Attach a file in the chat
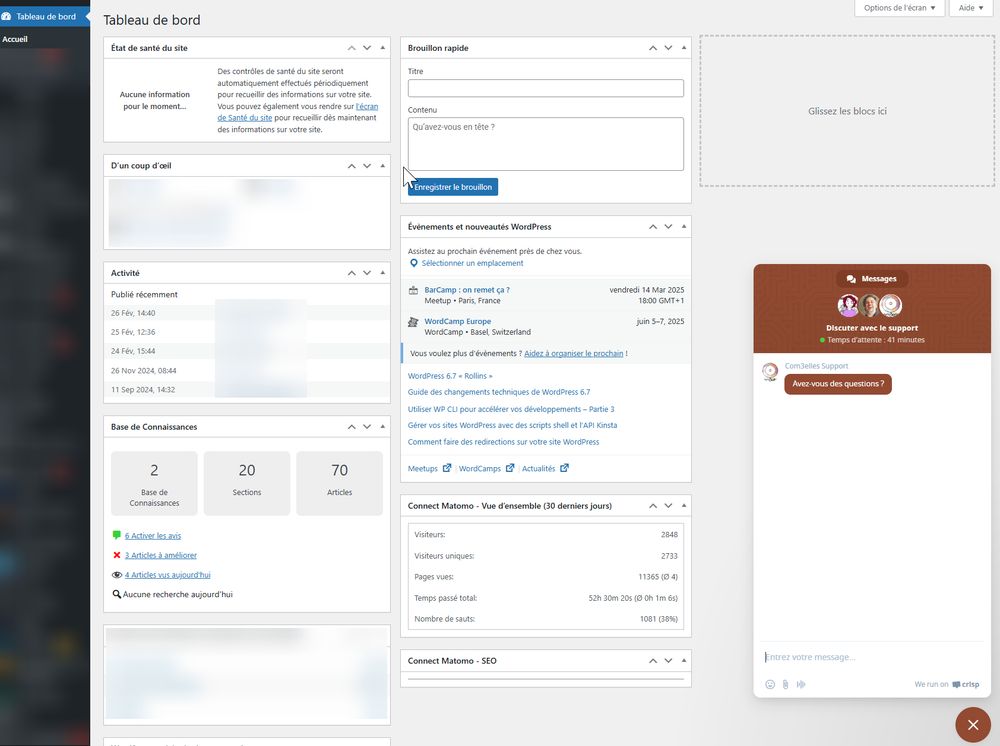The height and width of the screenshot is (746, 1000). (x=785, y=684)
